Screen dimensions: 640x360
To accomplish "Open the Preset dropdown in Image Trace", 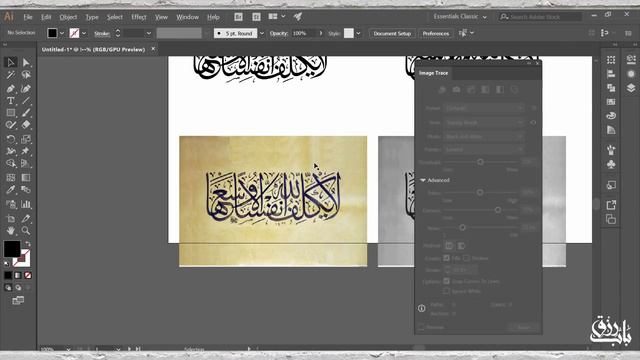I will pos(484,108).
